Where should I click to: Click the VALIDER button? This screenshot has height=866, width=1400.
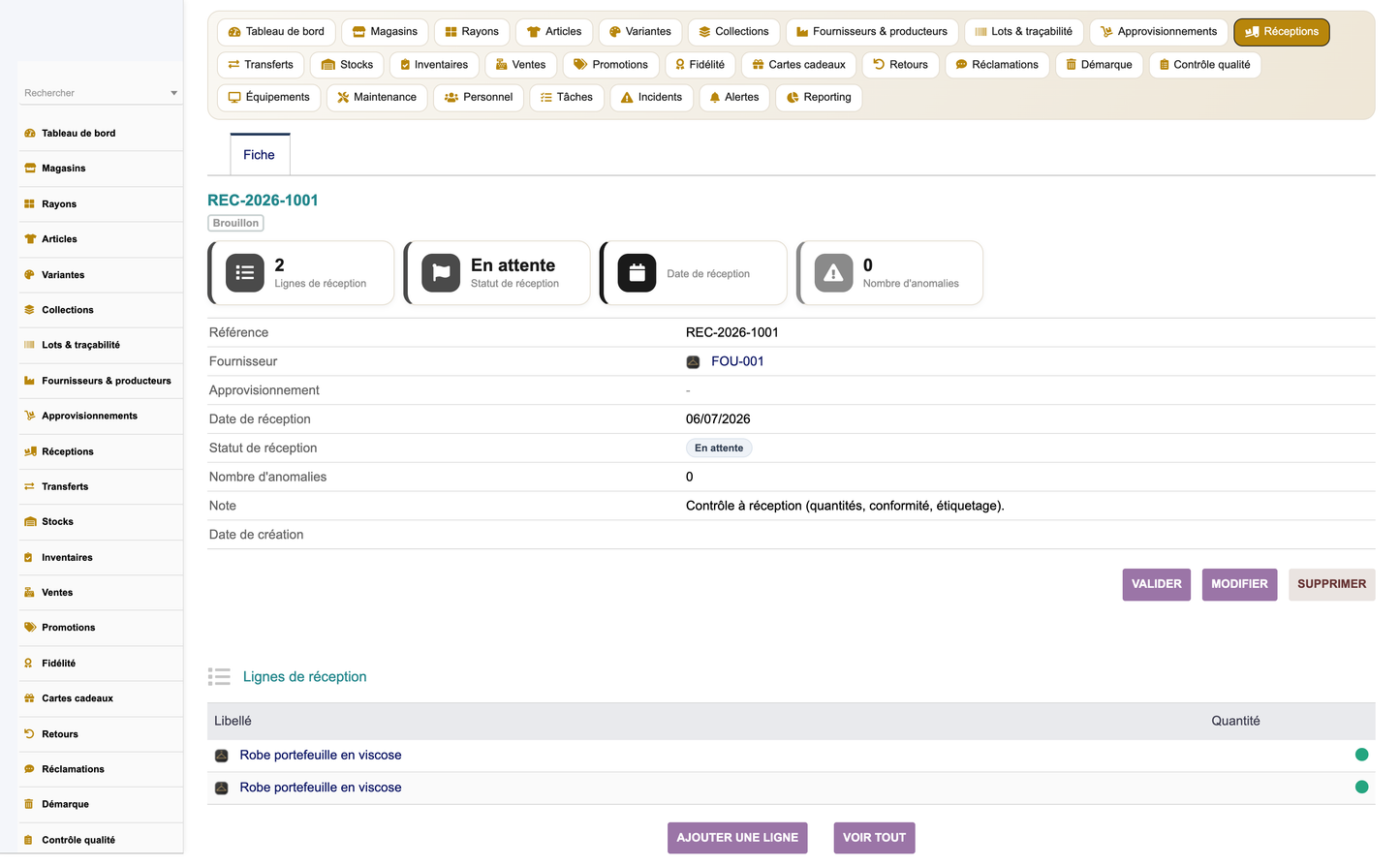coord(1156,584)
